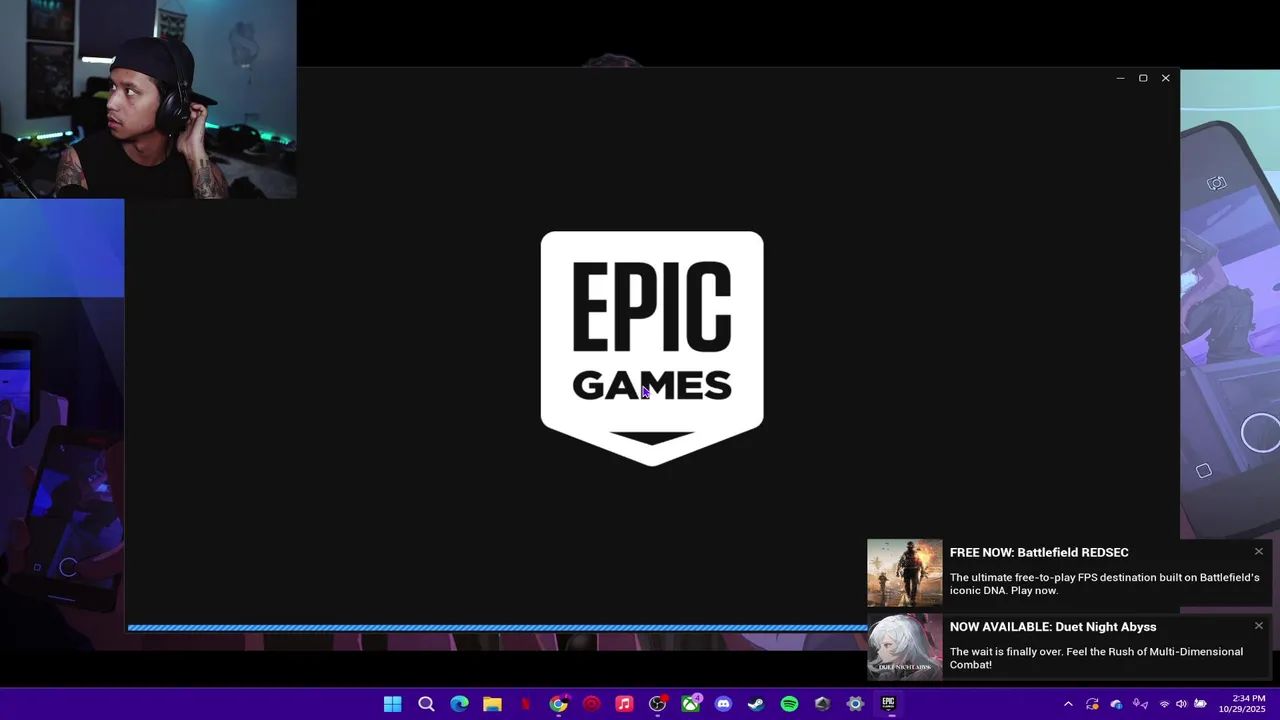Click 'The ultimate free-to-play FPS destination' text
This screenshot has width=1280, height=720.
(1105, 584)
